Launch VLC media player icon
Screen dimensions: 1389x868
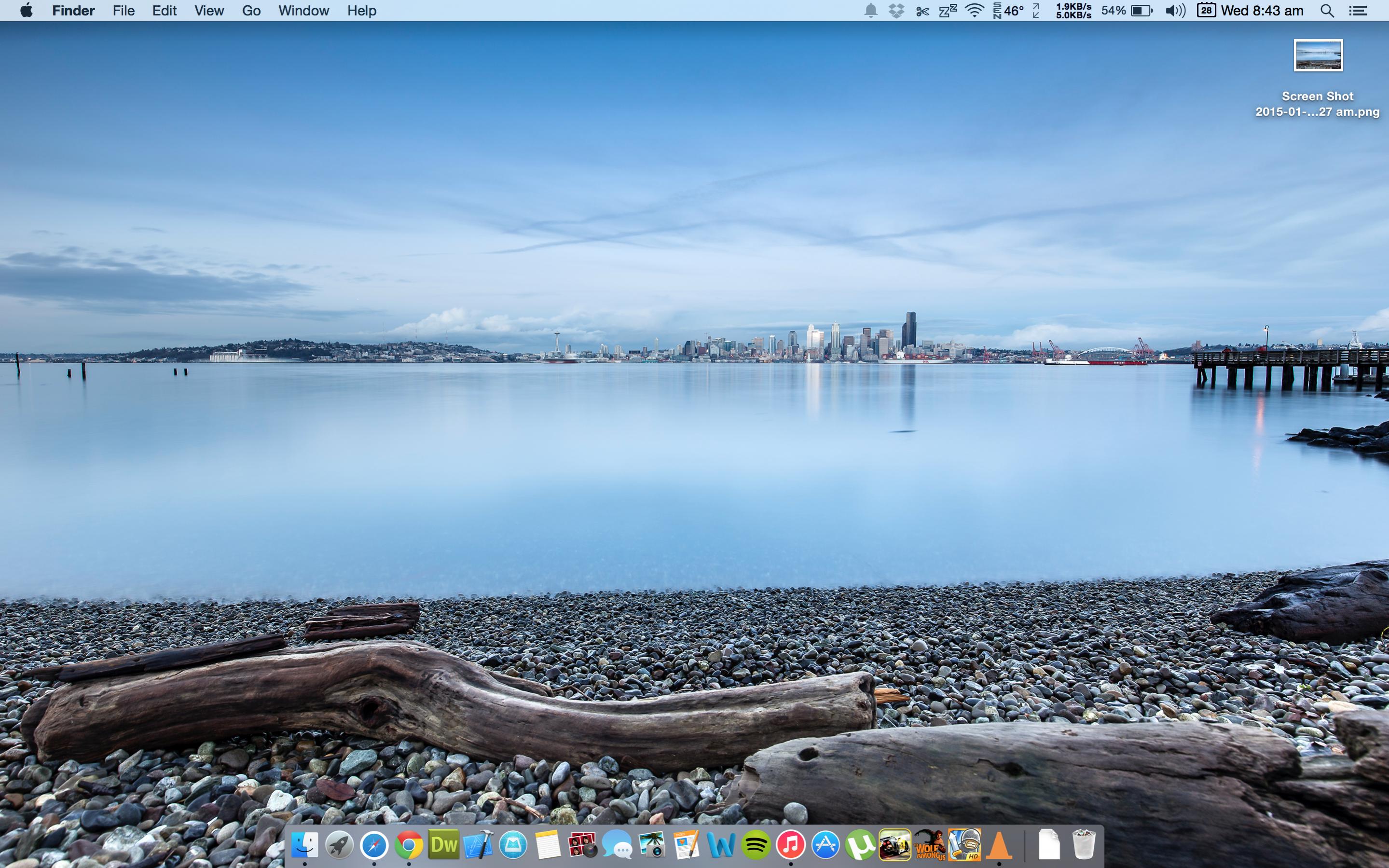[x=999, y=844]
